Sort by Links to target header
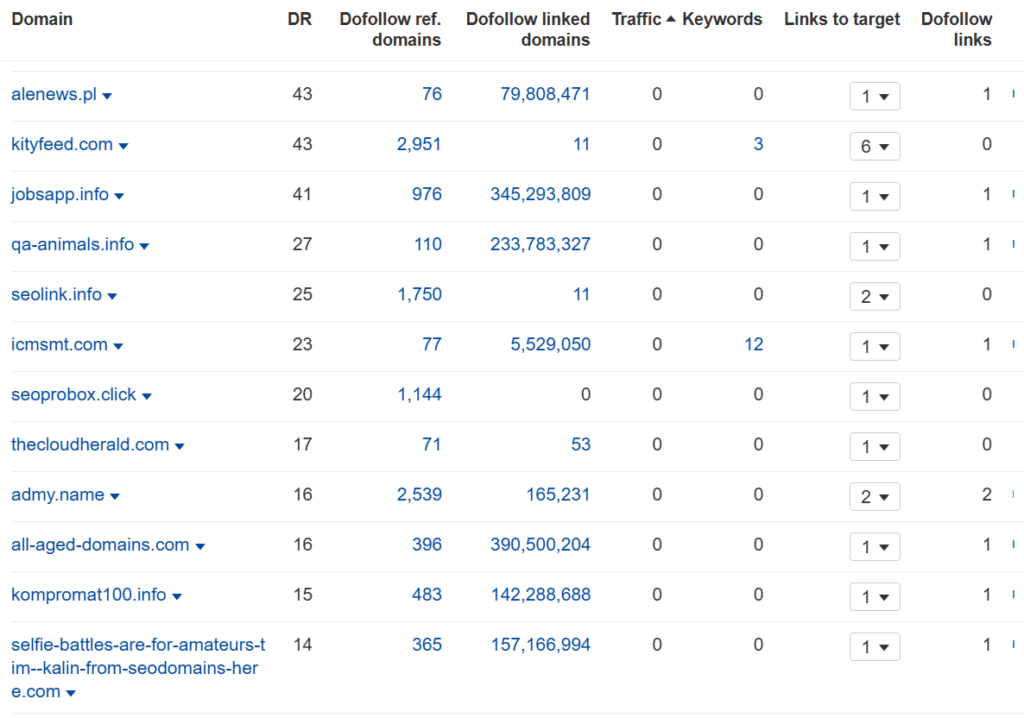 coord(842,19)
